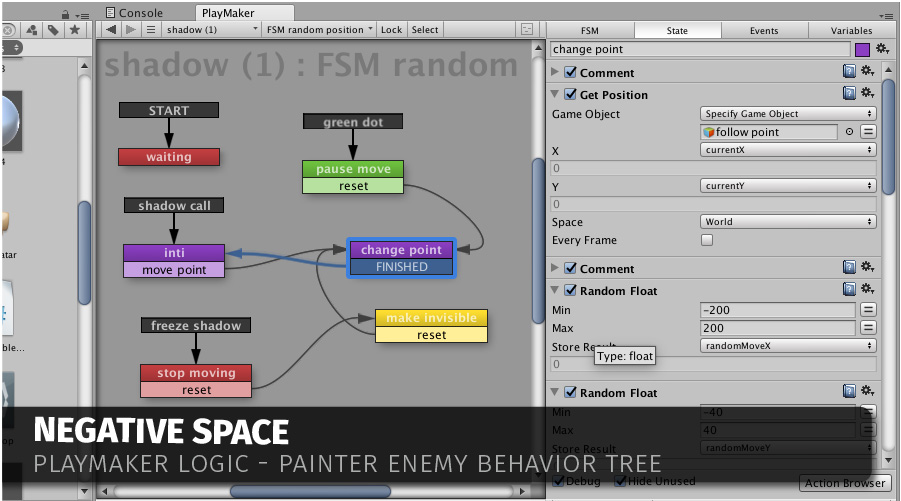The image size is (901, 501).
Task: Click the Lock button in toolbar
Action: coord(391,30)
